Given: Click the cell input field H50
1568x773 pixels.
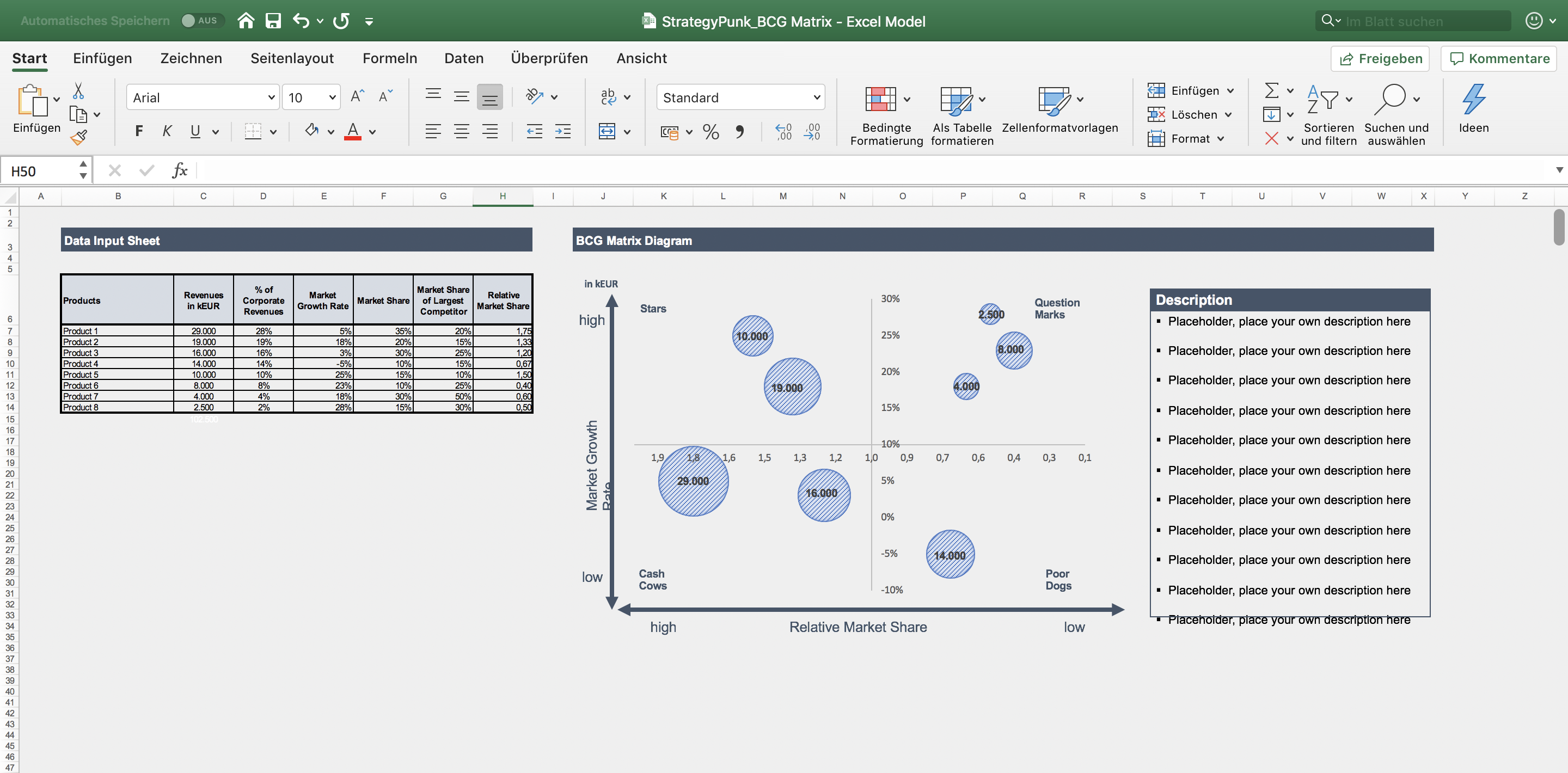Looking at the screenshot, I should tap(46, 168).
